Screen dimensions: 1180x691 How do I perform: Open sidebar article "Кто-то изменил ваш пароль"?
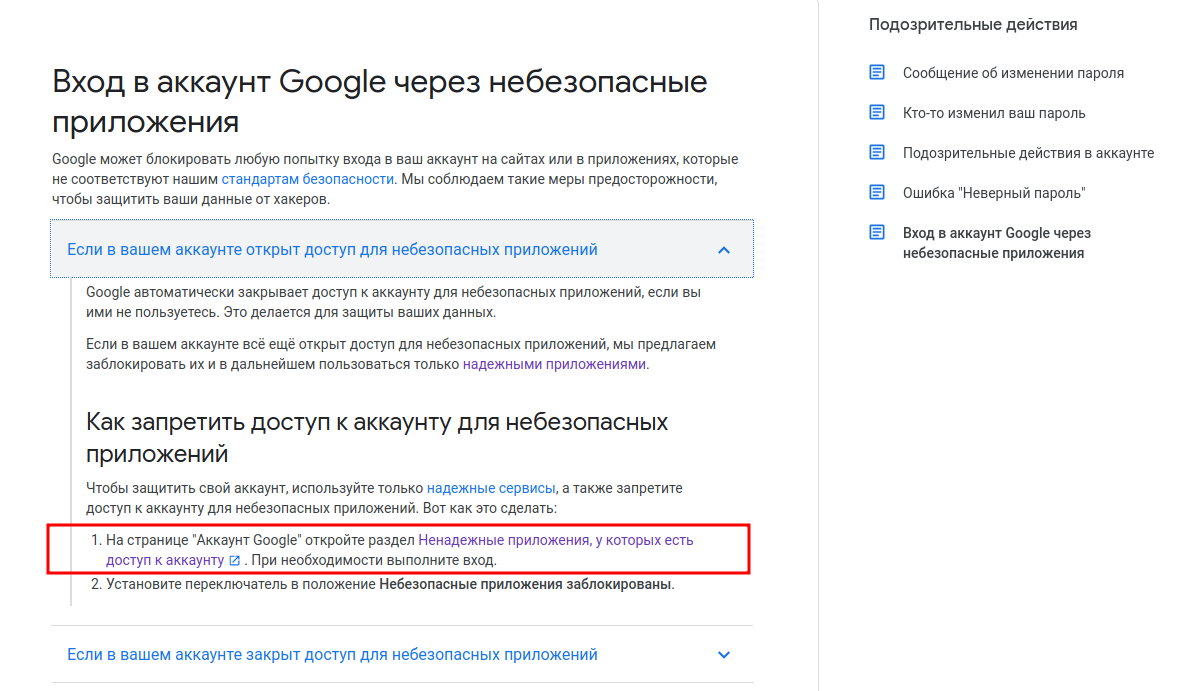pos(993,113)
